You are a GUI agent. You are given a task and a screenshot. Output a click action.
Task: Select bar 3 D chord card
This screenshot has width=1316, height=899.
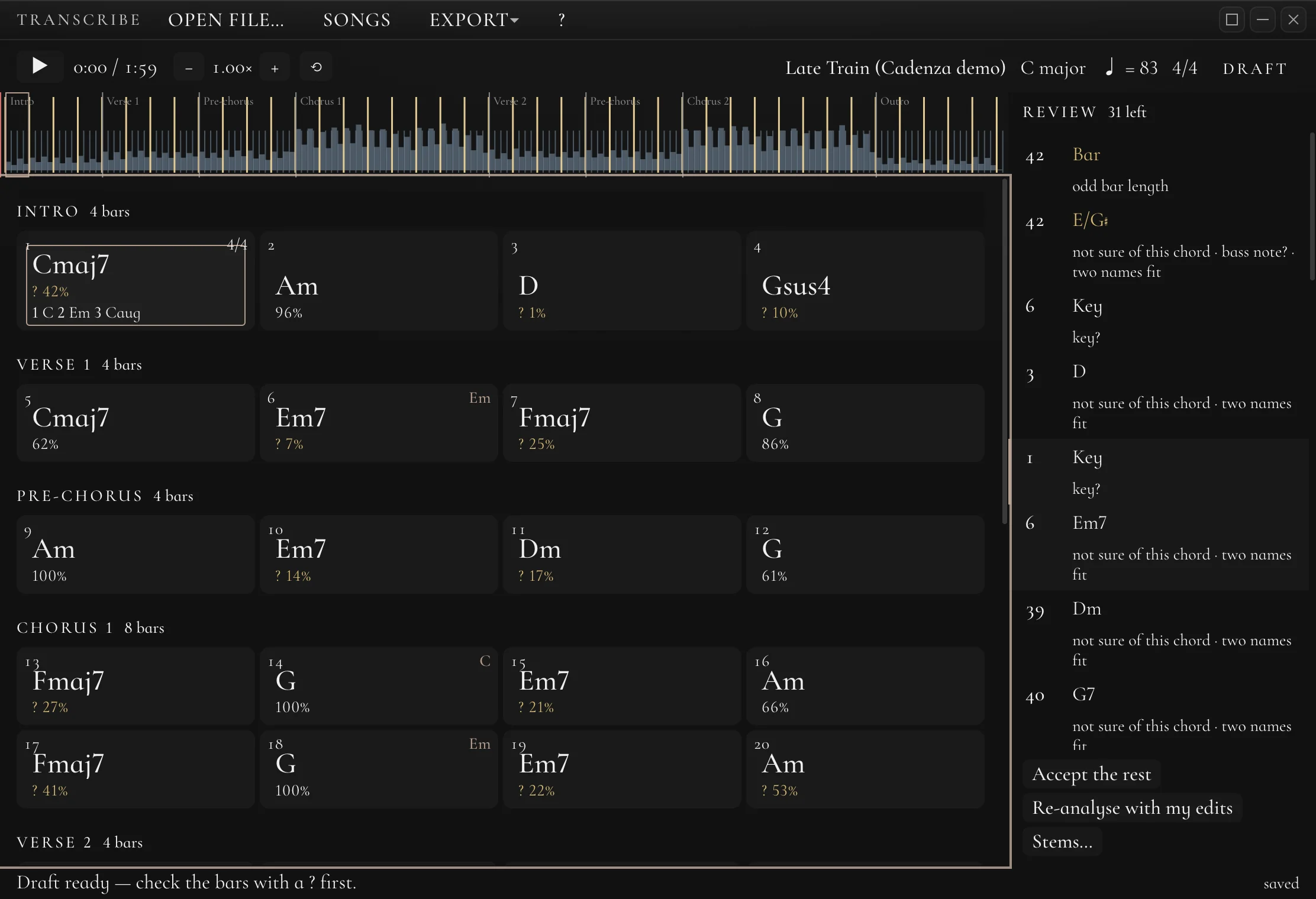pos(622,280)
